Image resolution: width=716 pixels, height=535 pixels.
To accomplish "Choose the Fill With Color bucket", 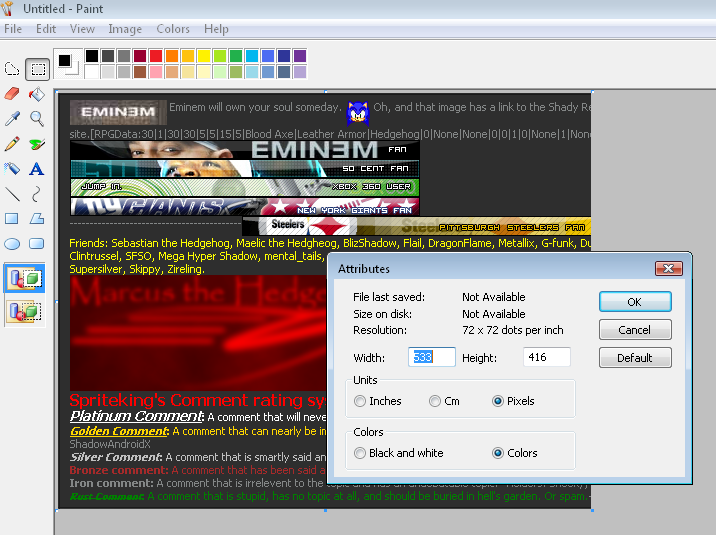I will click(x=37, y=94).
